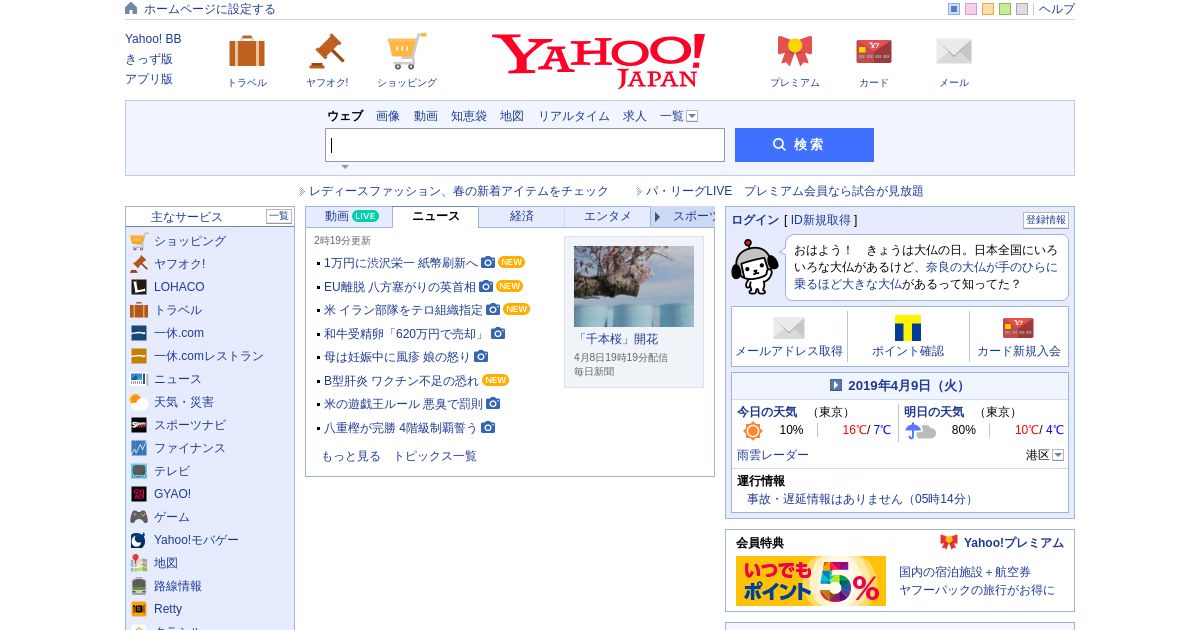Click the Yahoo! JAPAN logo
This screenshot has width=1200, height=630.
(598, 61)
